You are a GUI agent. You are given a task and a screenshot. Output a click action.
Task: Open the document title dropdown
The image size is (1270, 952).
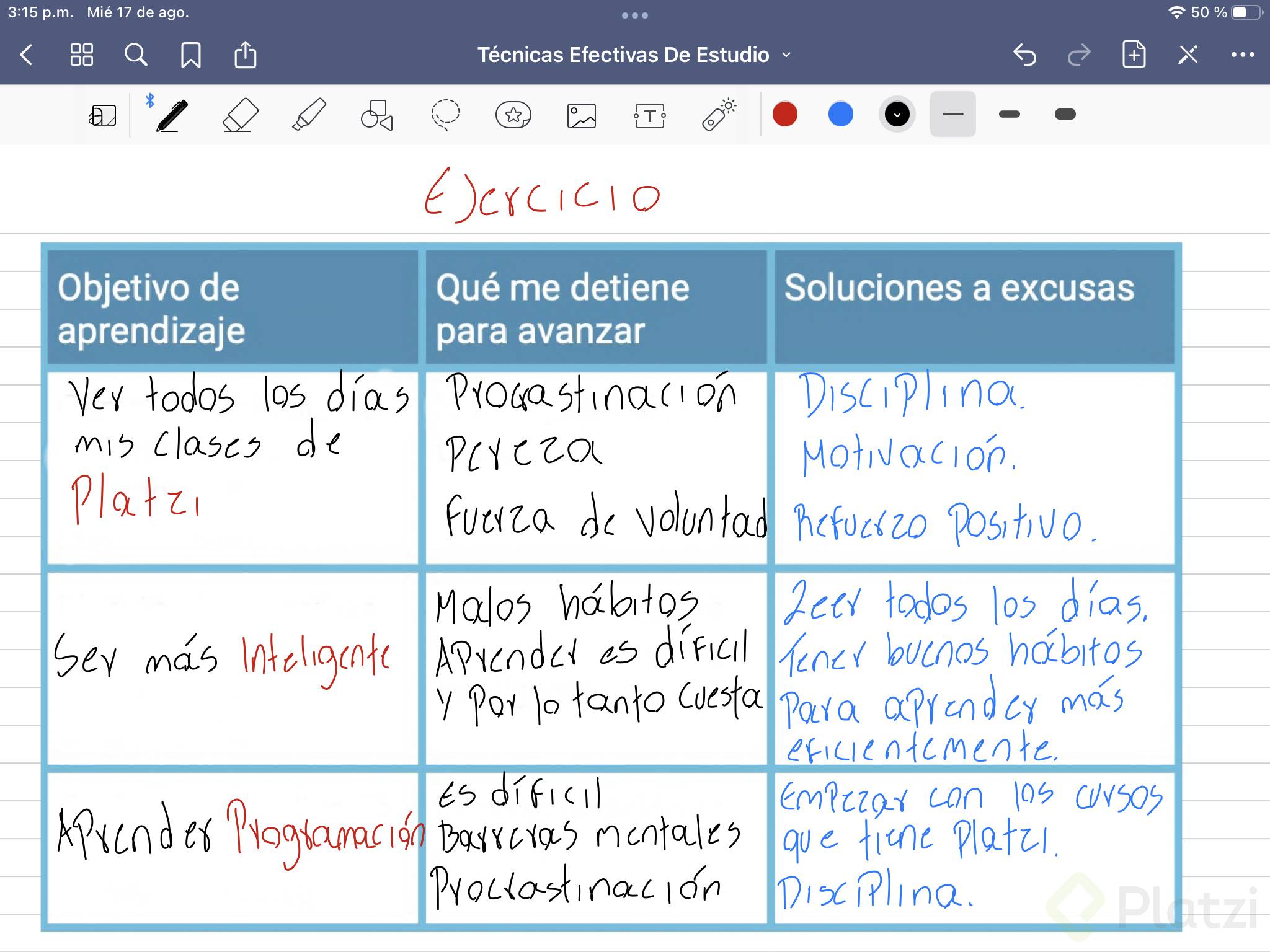[x=786, y=55]
